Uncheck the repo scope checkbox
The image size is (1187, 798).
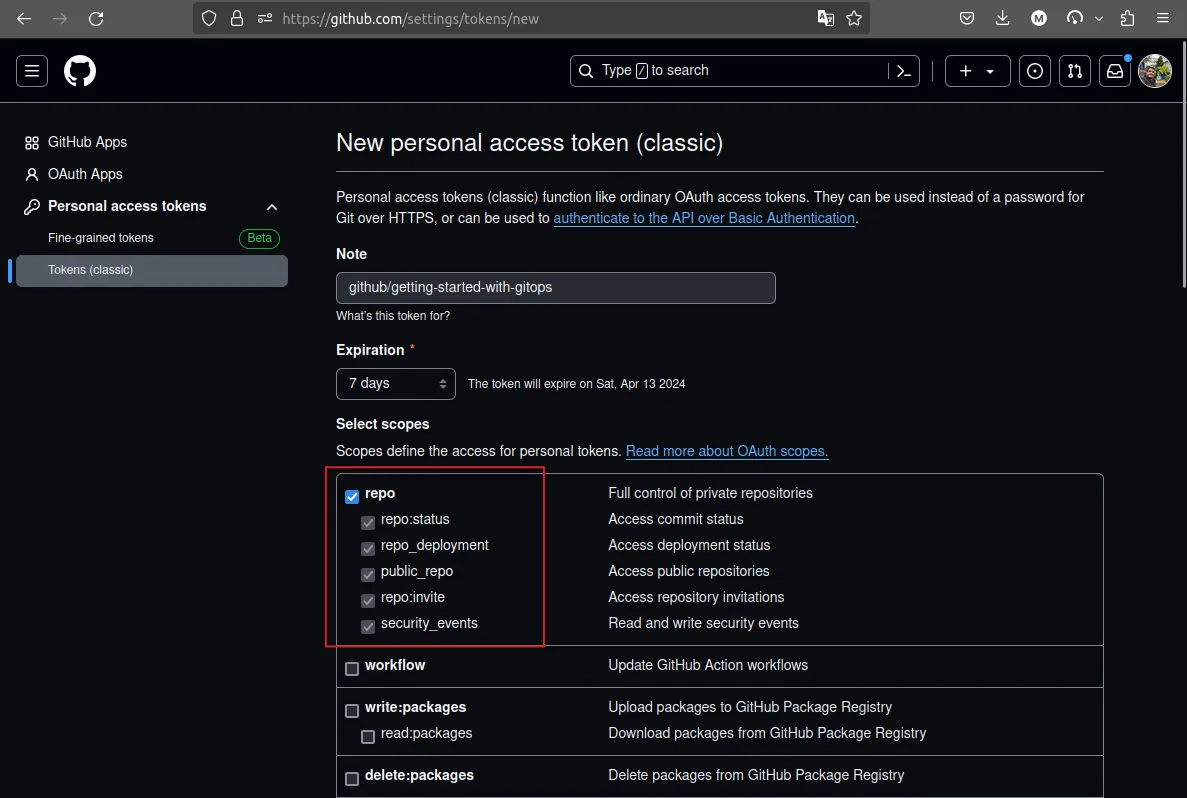352,497
